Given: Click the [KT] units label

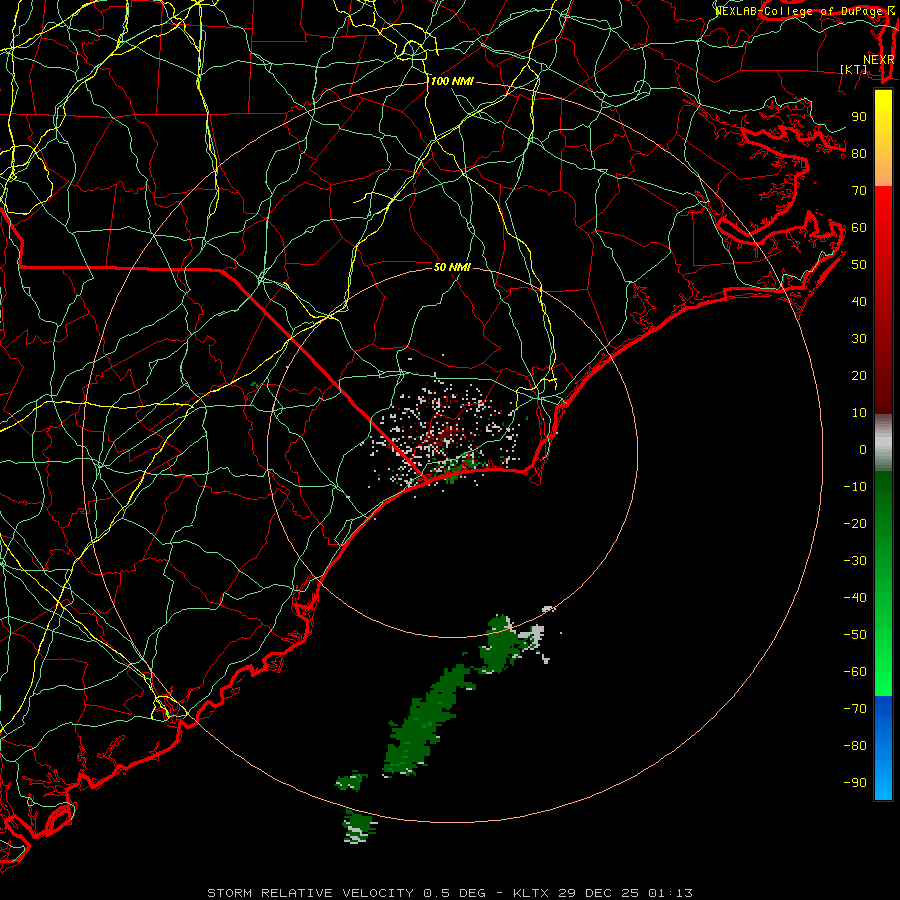Looking at the screenshot, I should click(854, 69).
